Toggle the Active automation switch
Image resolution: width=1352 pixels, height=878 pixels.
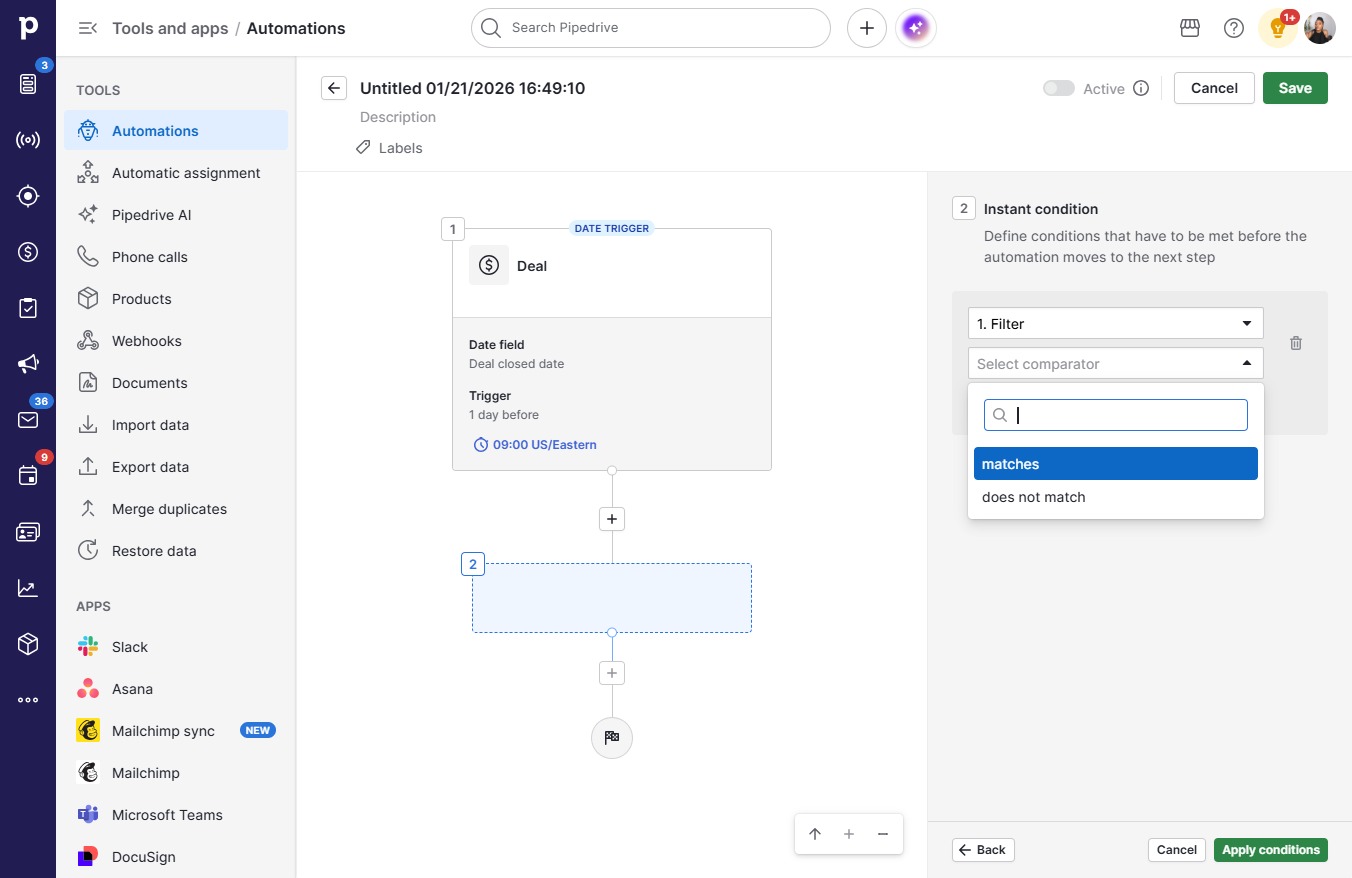(1058, 88)
